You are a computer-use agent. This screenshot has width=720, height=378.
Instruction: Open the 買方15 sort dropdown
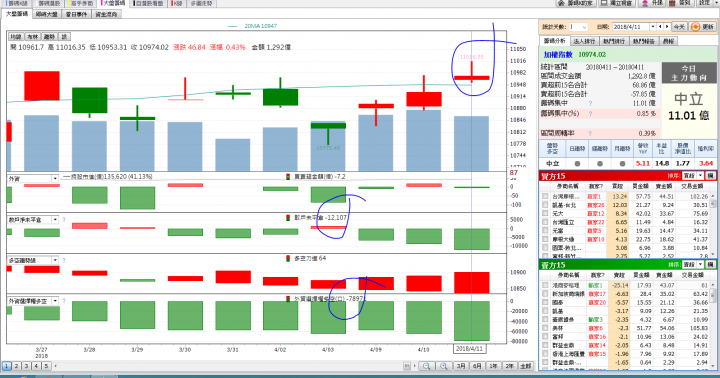(700, 176)
